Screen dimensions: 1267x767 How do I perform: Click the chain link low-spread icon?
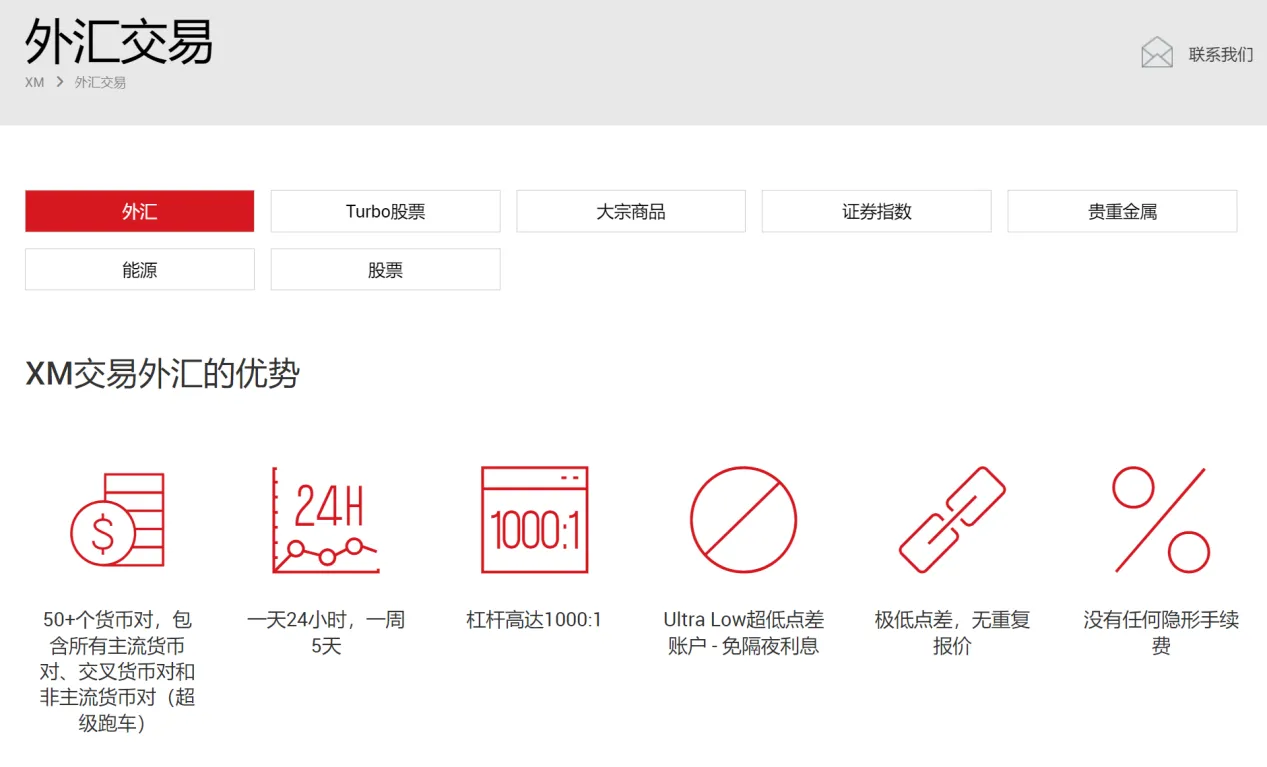click(952, 520)
